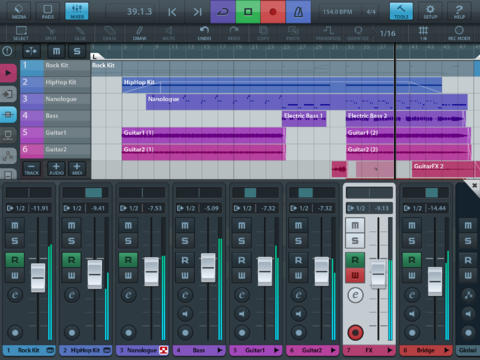Expand the Guitar1 channel name arrow
The width and height of the screenshot is (480, 360).
[x=276, y=350]
